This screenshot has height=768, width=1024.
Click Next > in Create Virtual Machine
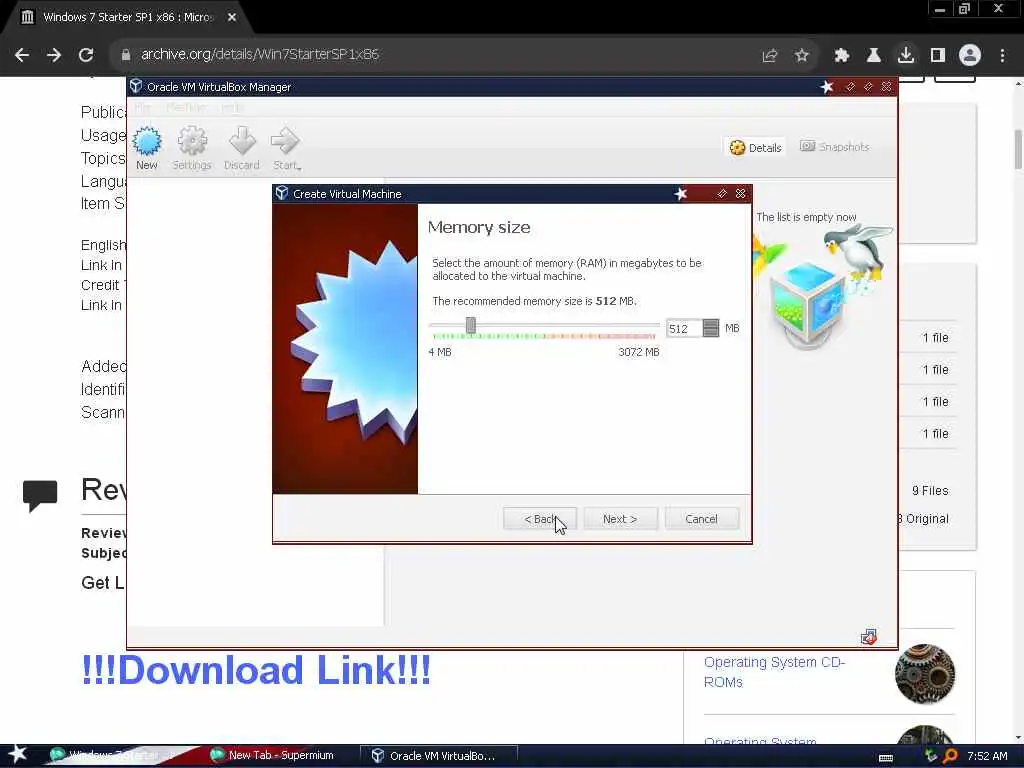coord(620,519)
